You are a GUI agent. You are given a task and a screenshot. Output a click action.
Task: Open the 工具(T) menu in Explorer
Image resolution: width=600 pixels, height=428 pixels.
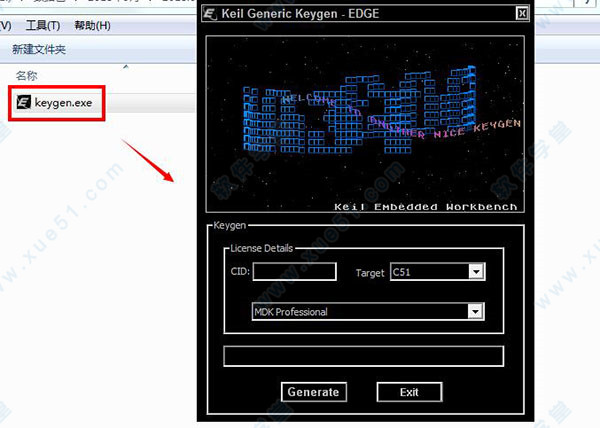click(43, 26)
